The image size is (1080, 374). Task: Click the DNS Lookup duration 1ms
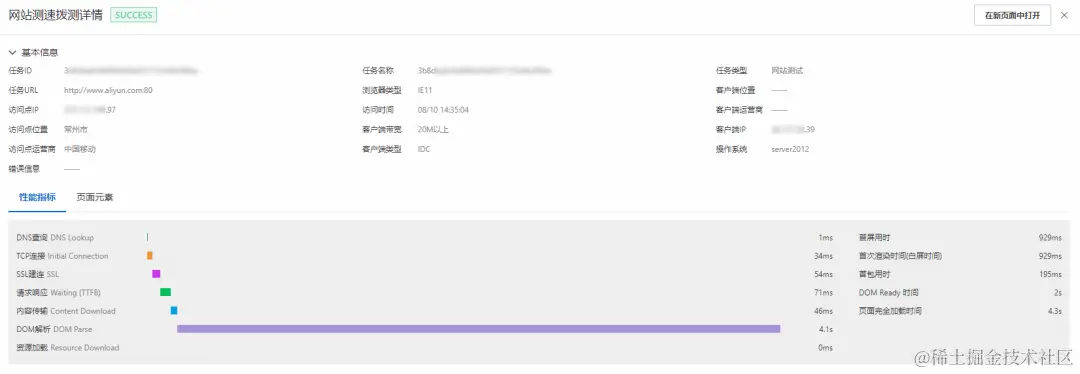point(826,238)
